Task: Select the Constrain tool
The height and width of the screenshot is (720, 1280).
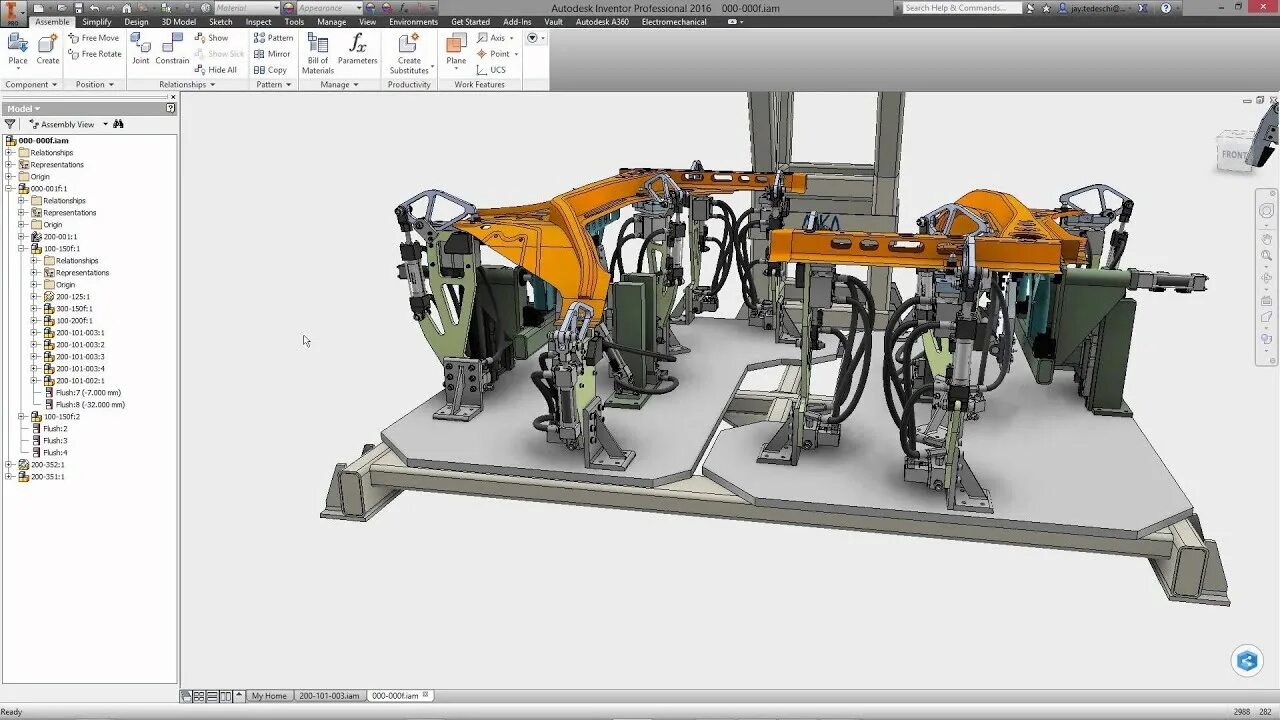Action: tap(172, 49)
